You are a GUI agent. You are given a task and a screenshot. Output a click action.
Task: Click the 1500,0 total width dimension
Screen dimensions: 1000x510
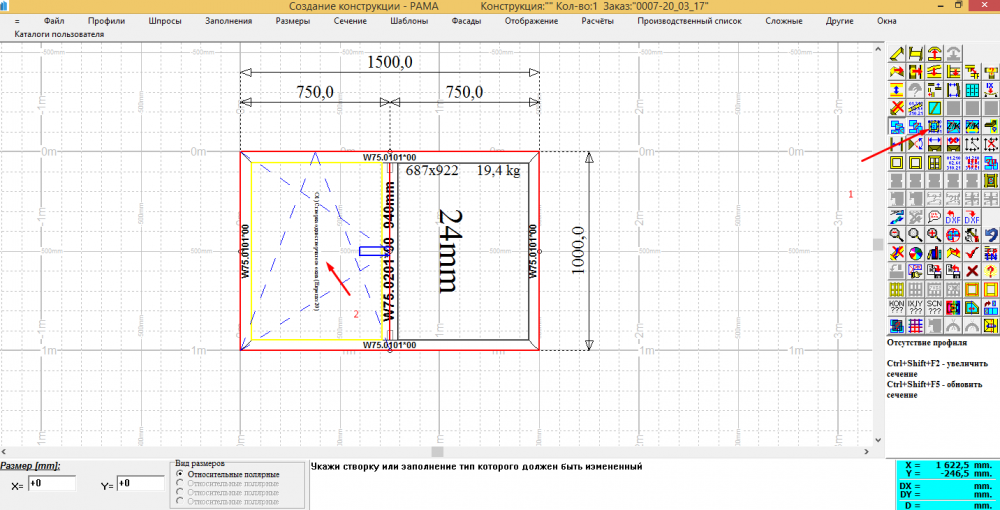point(390,62)
